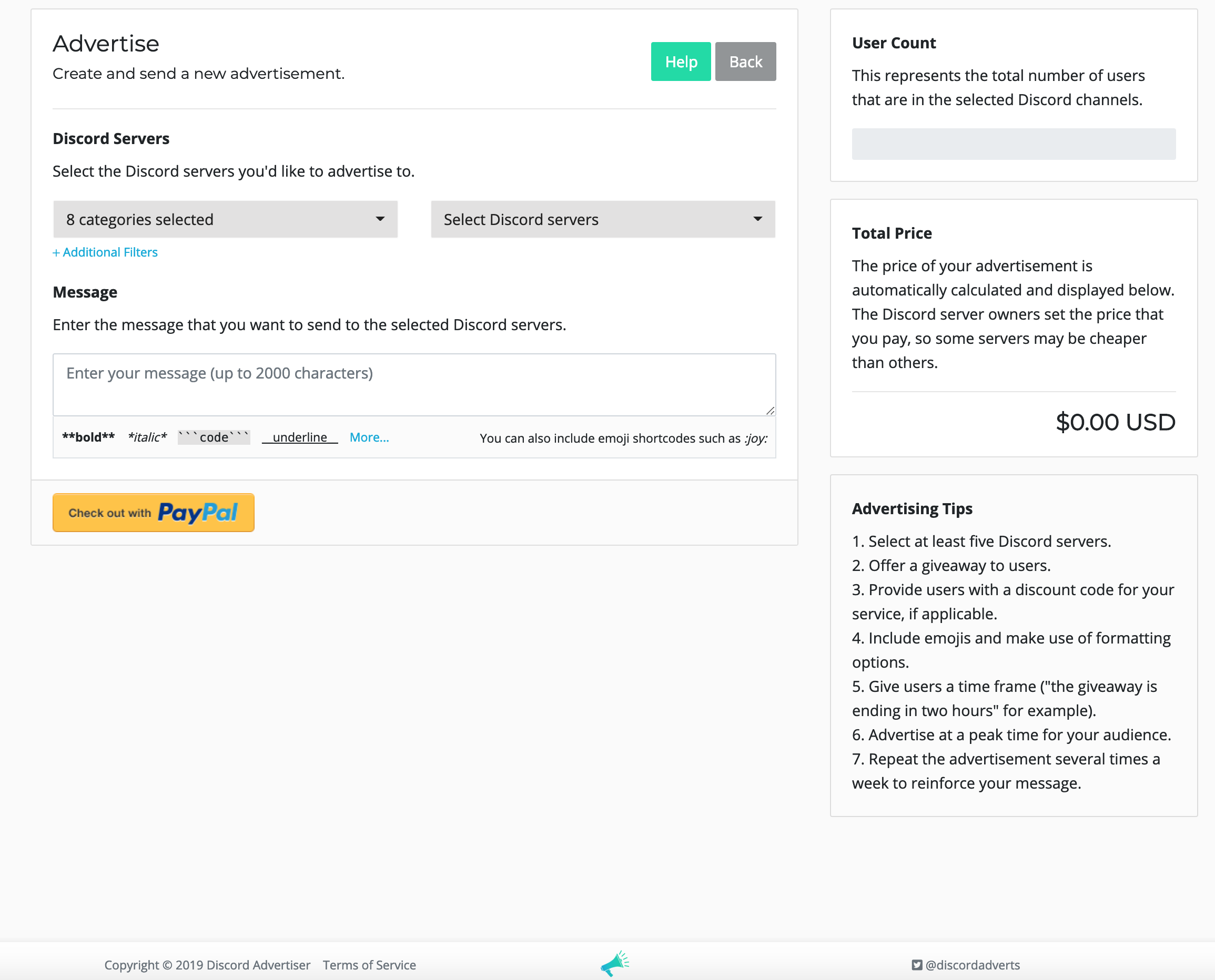This screenshot has height=980, width=1215.
Task: Click the megaphone logo in the footer
Action: coord(614,963)
